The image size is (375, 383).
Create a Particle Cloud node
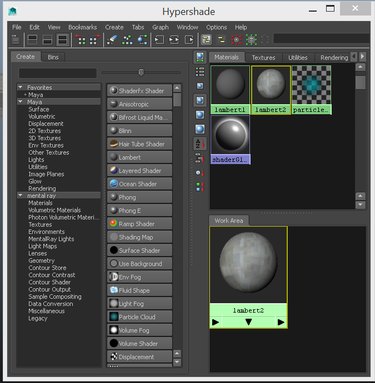pyautogui.click(x=139, y=317)
